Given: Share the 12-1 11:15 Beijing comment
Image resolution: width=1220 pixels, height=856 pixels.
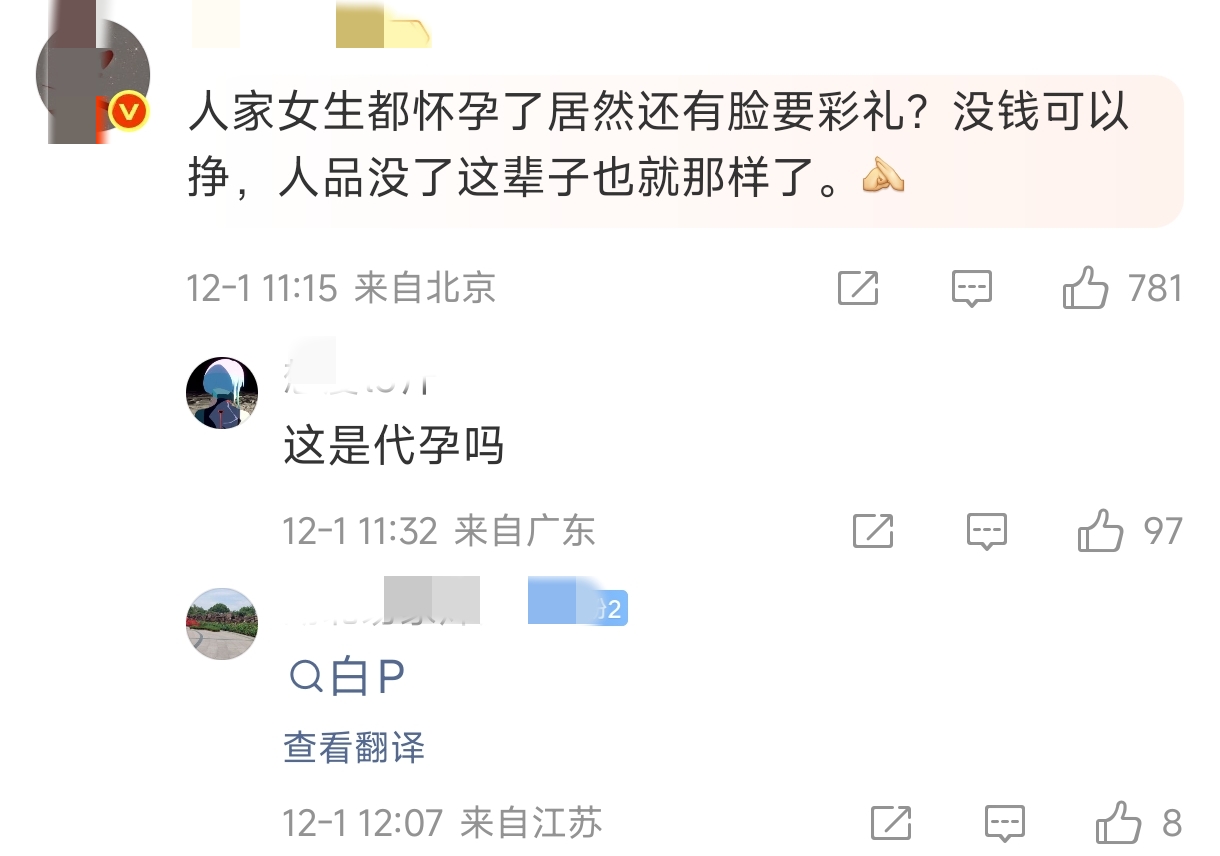Looking at the screenshot, I should coord(858,289).
